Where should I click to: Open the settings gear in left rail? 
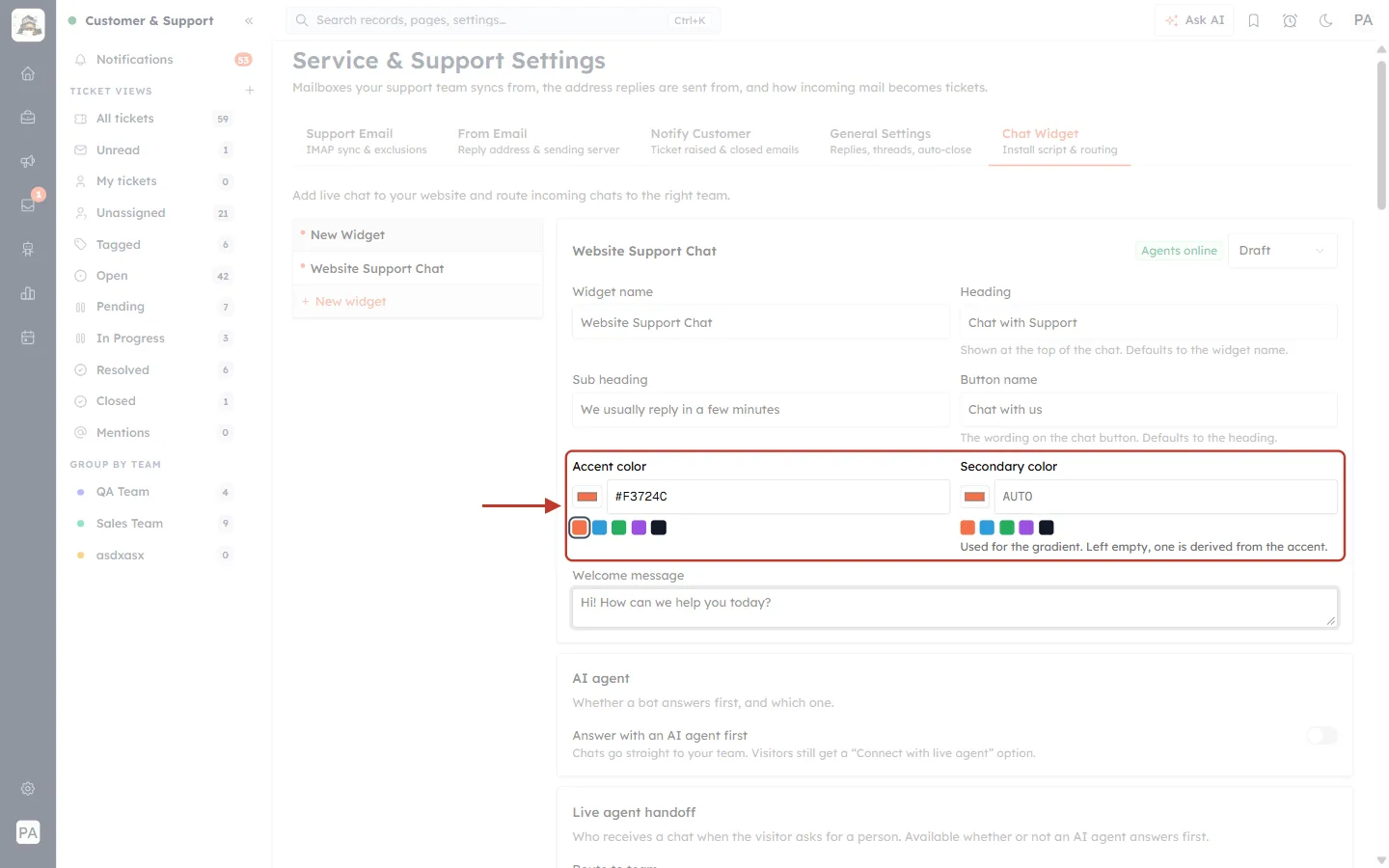click(x=28, y=788)
